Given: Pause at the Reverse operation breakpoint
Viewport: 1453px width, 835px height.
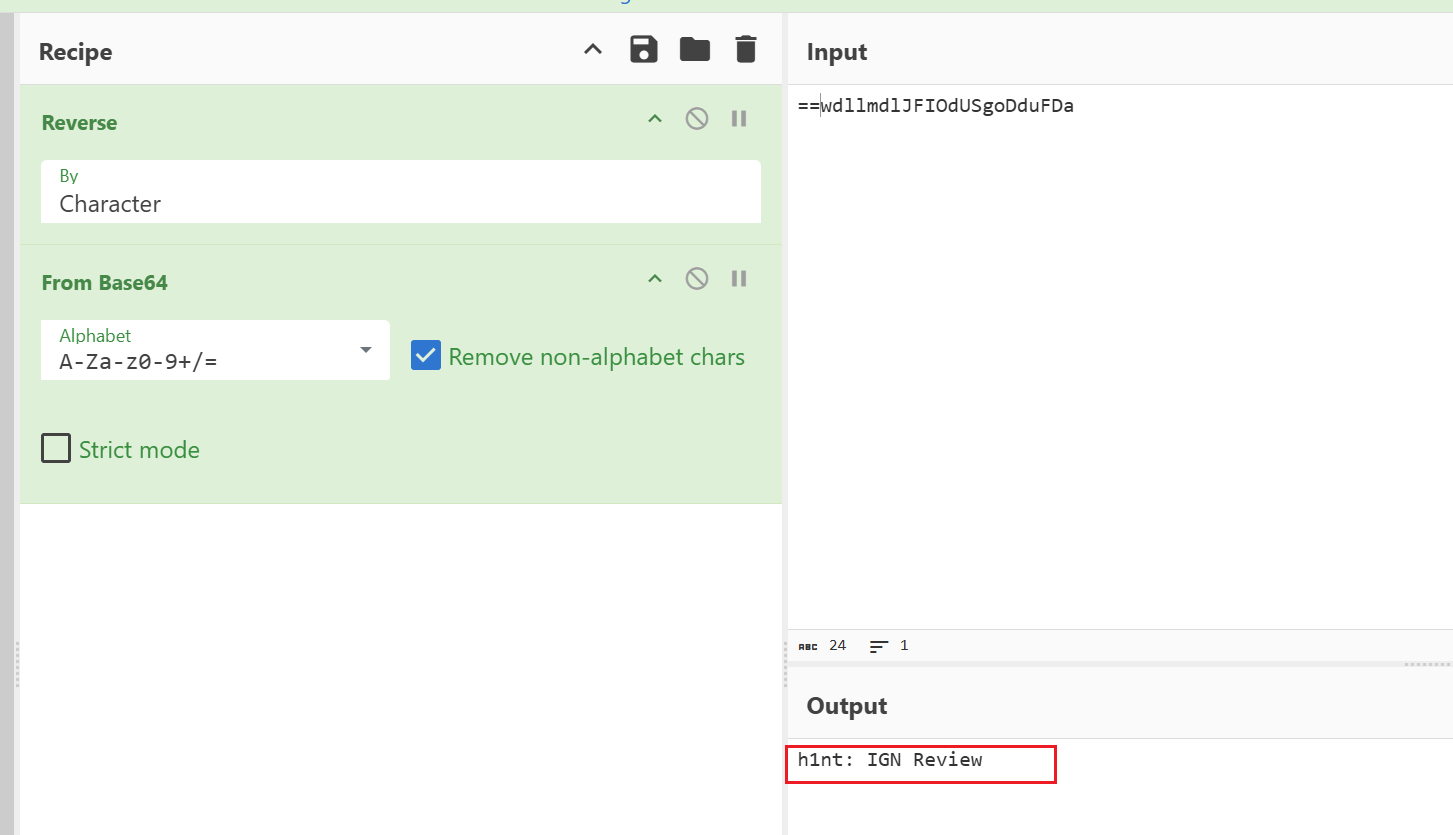Looking at the screenshot, I should tap(739, 119).
